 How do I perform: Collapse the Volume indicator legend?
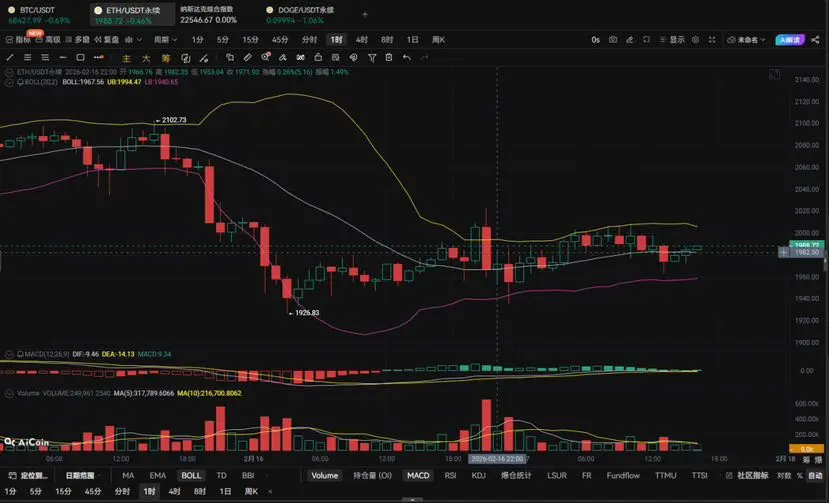click(x=9, y=394)
